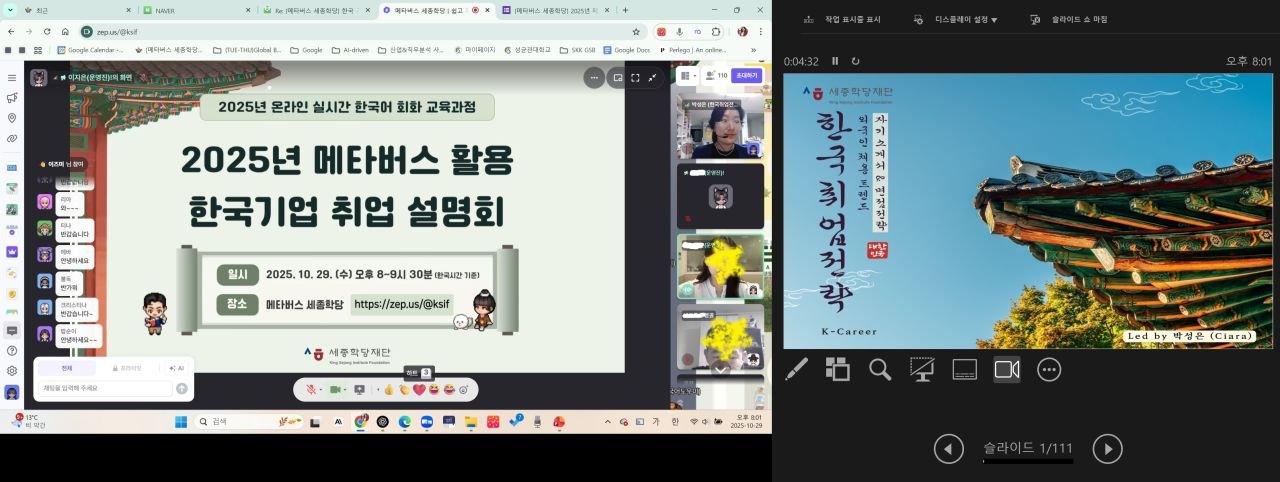1280x482 pixels.
Task: Open the Google Docs bookmark
Action: pos(626,49)
